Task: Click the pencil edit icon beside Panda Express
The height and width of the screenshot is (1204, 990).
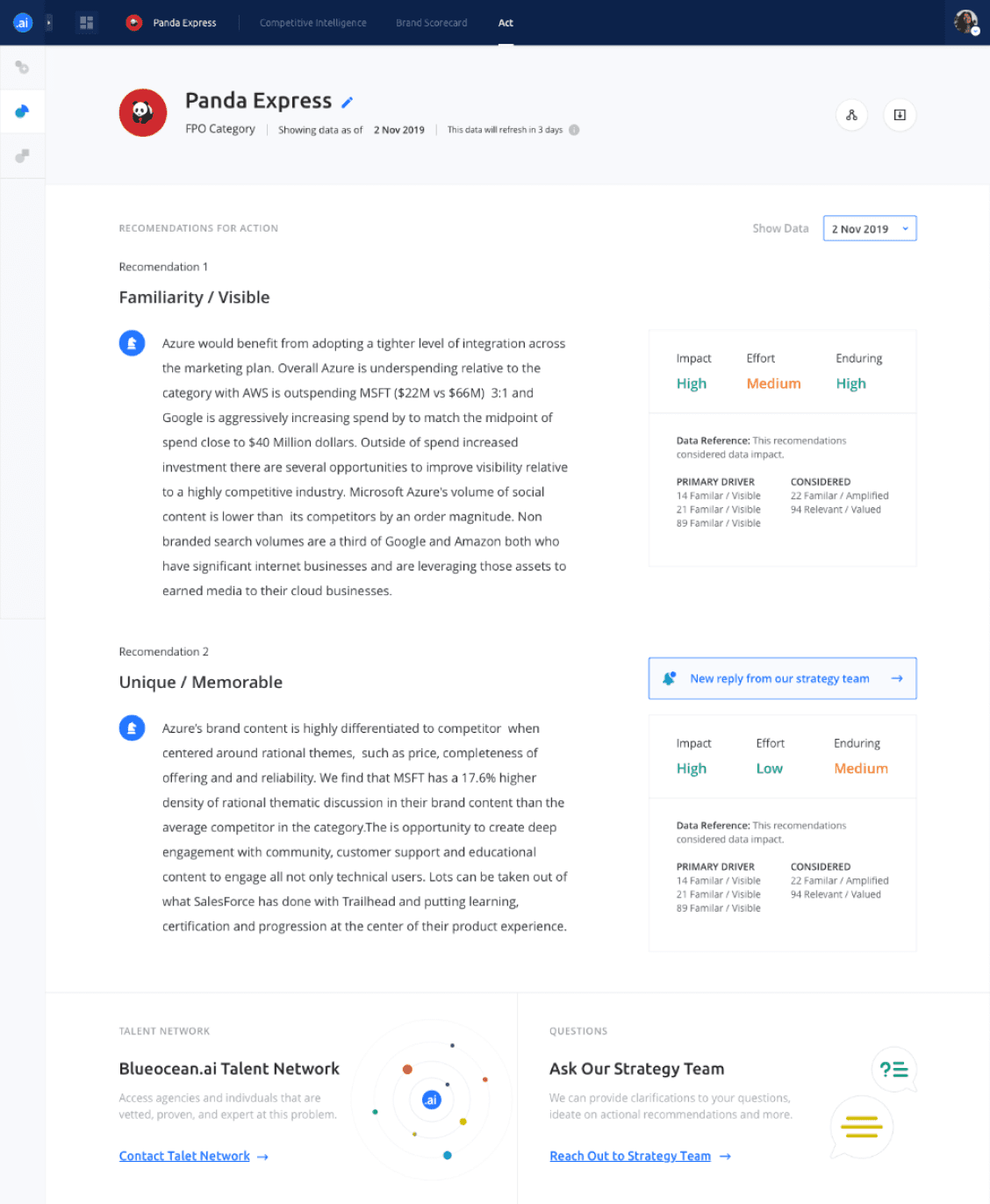Action: coord(347,103)
